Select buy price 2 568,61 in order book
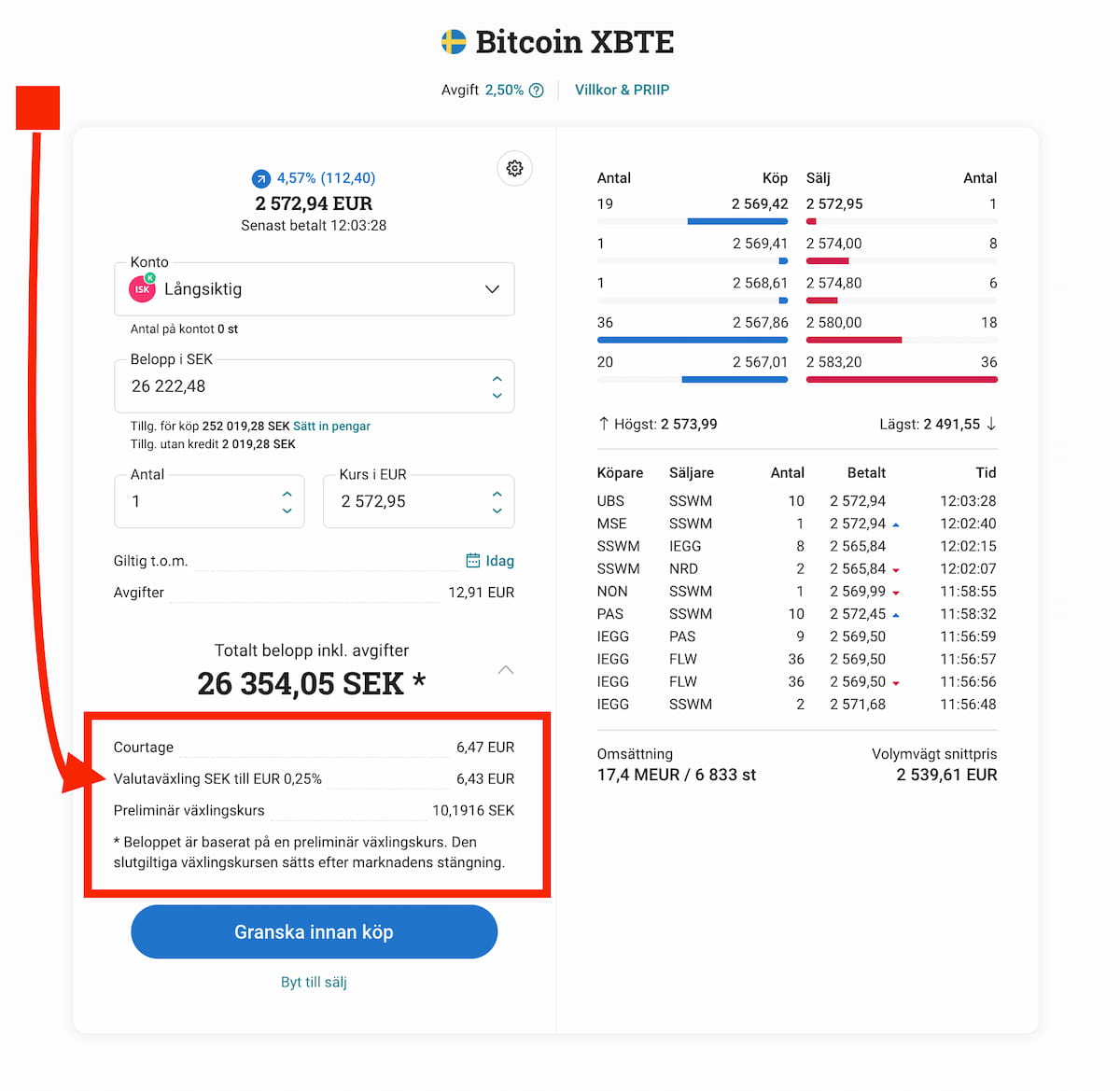1120x1091 pixels. click(760, 283)
